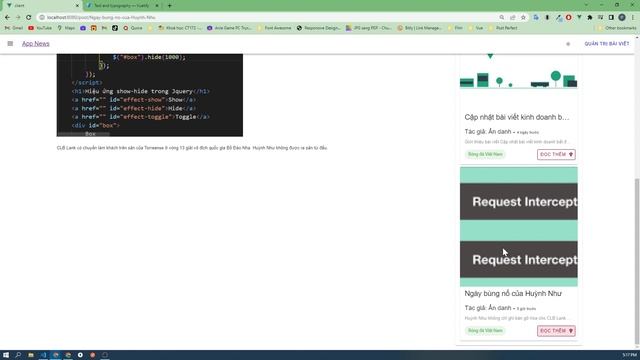Open the translate extension icon
The width and height of the screenshot is (640, 360).
point(536,18)
